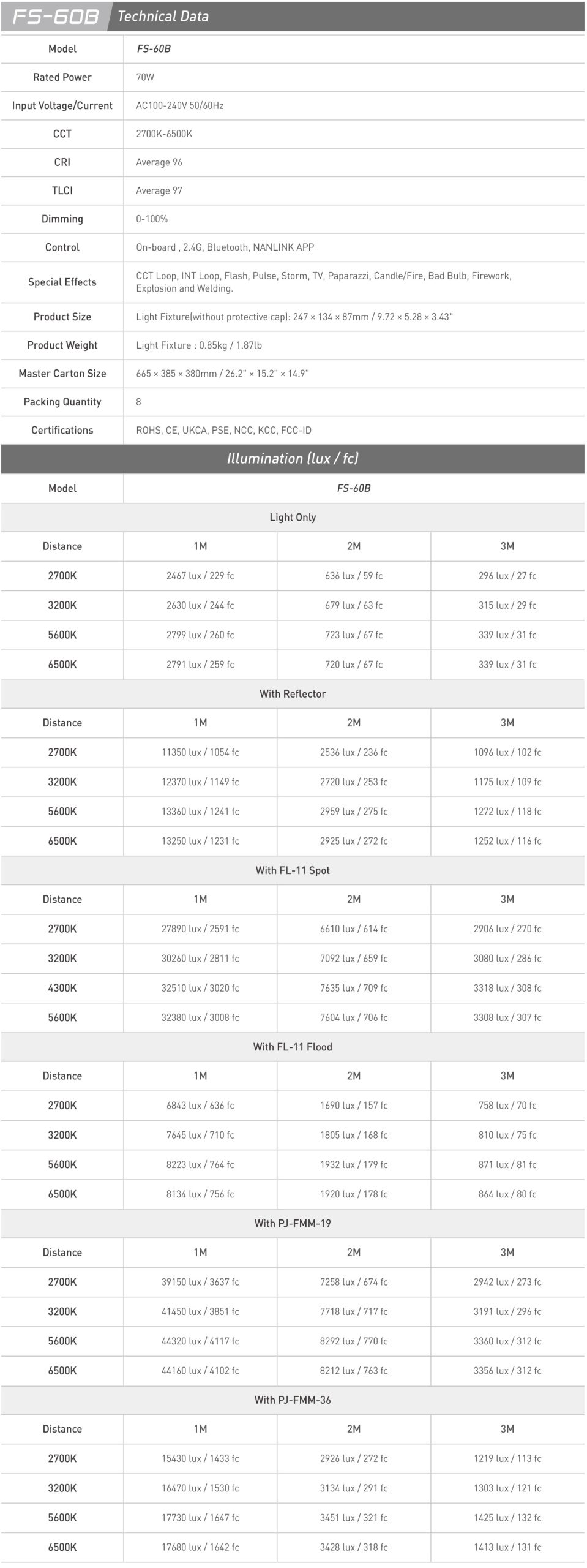Screen dimensions: 587x1568
Task: Click the Product Size dimensions text
Action: click(x=294, y=317)
